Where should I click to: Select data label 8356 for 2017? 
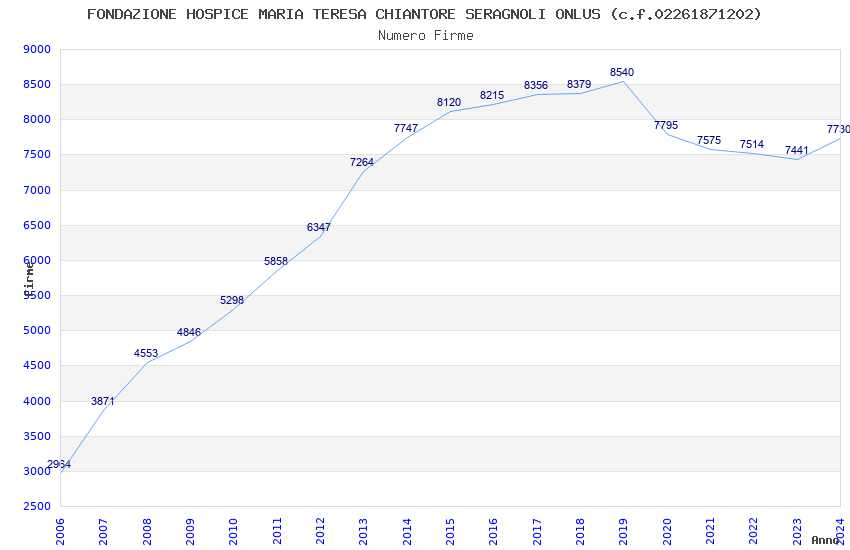[536, 85]
